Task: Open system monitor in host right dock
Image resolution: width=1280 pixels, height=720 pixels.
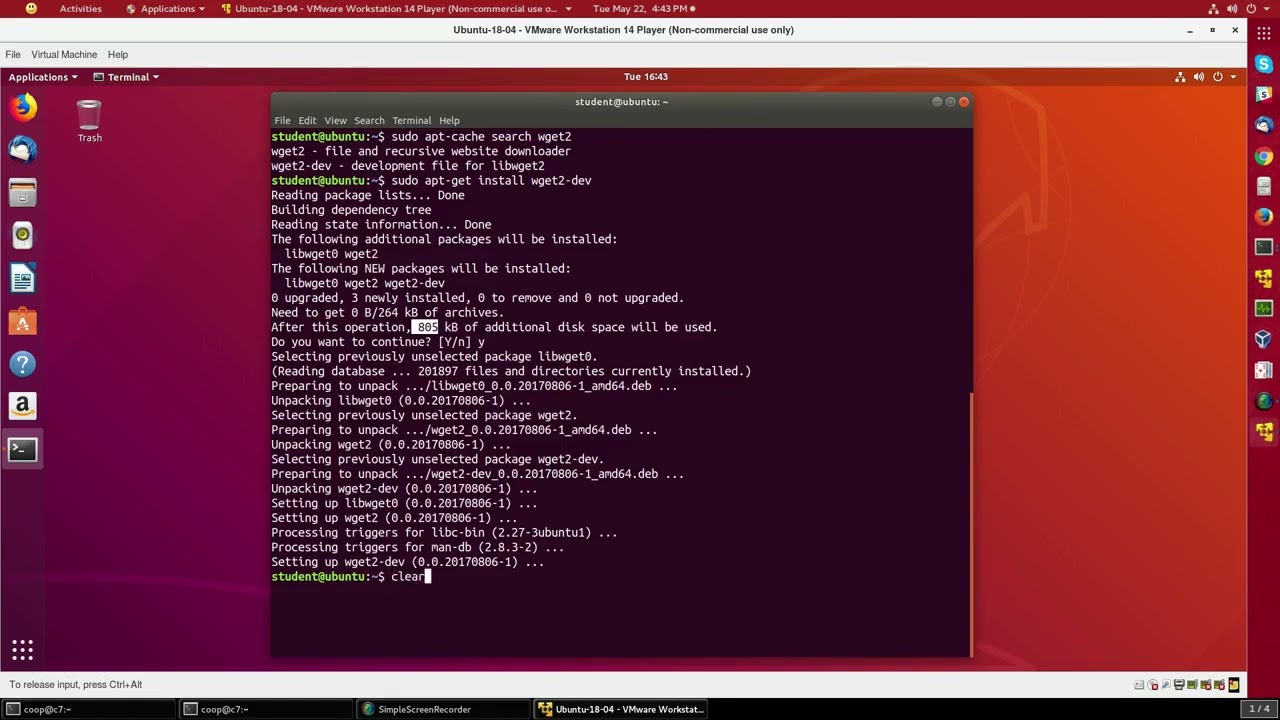Action: (1264, 309)
